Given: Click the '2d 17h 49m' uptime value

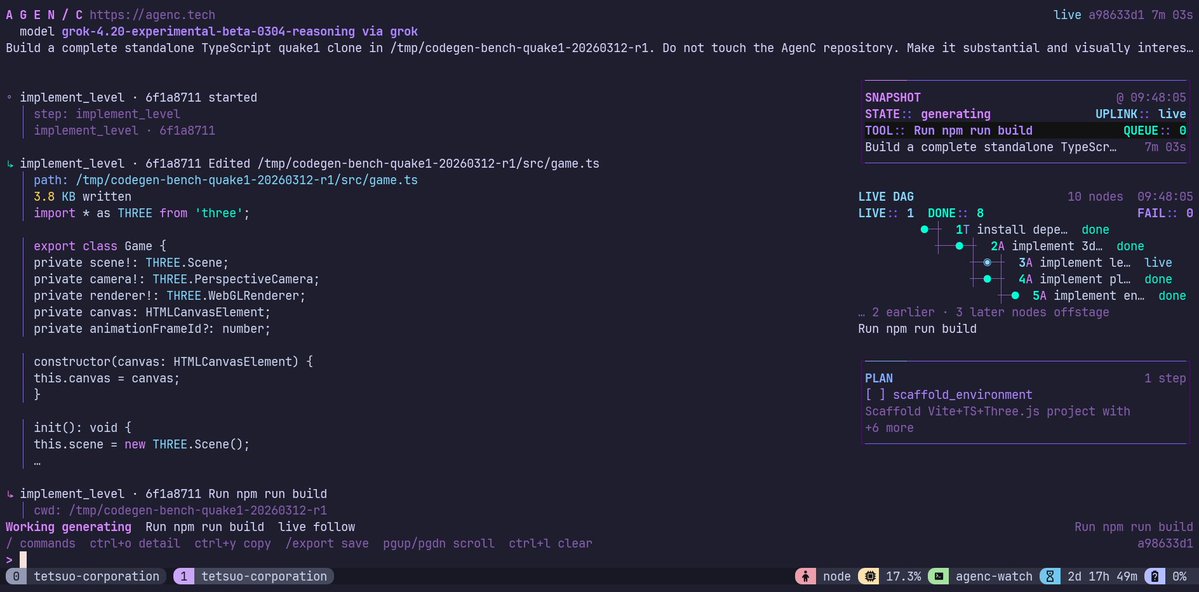Looking at the screenshot, I should click(x=1103, y=577).
